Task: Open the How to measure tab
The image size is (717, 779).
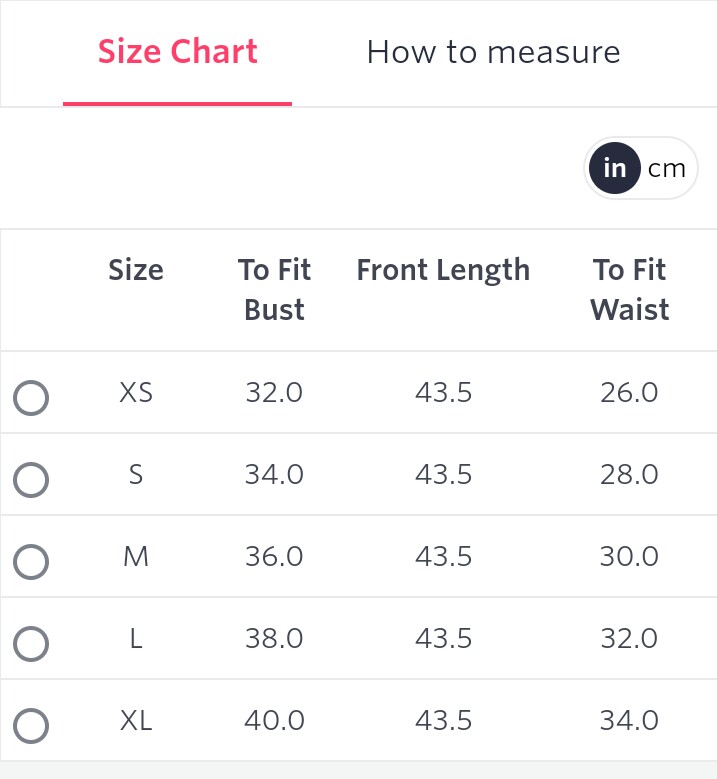Action: click(494, 52)
